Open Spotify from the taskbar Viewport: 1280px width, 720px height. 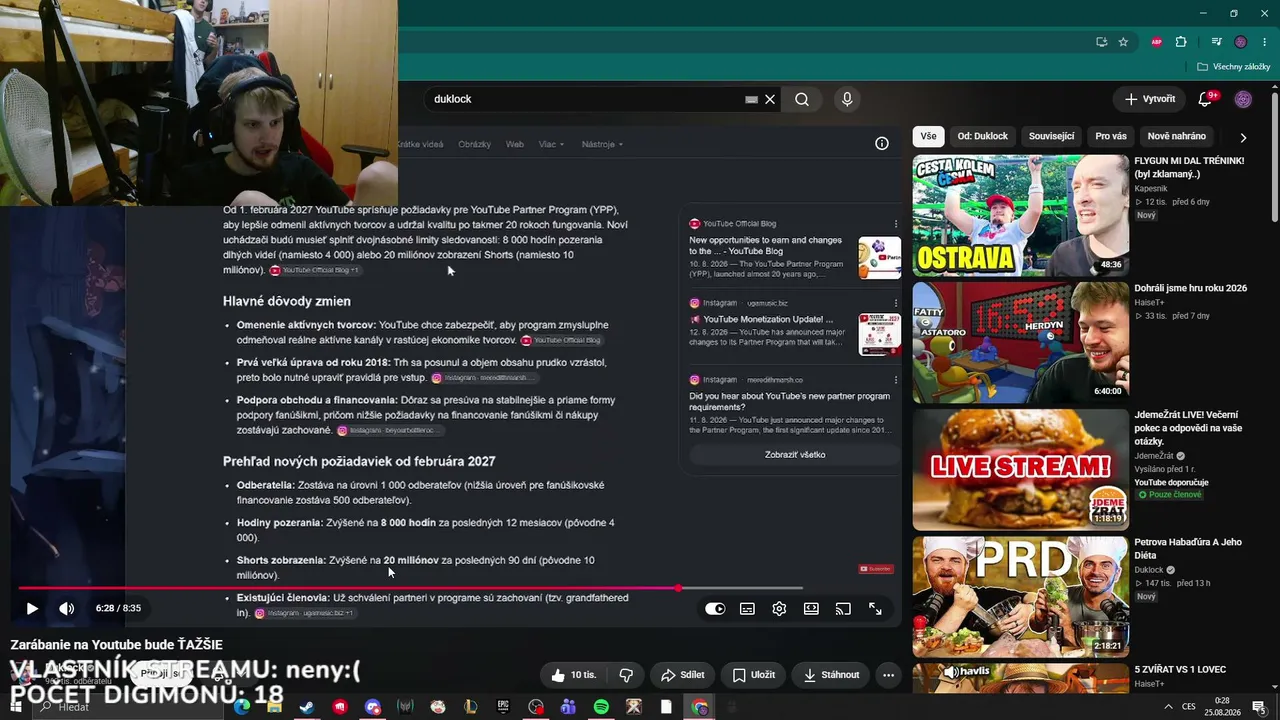[601, 707]
